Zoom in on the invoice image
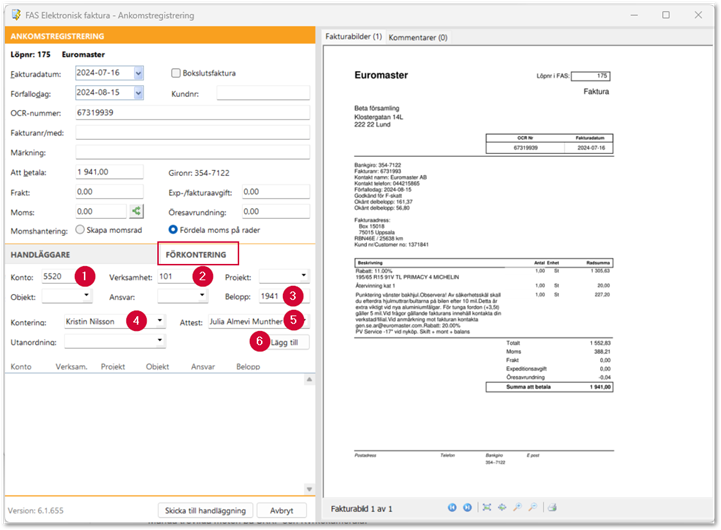 tap(517, 507)
